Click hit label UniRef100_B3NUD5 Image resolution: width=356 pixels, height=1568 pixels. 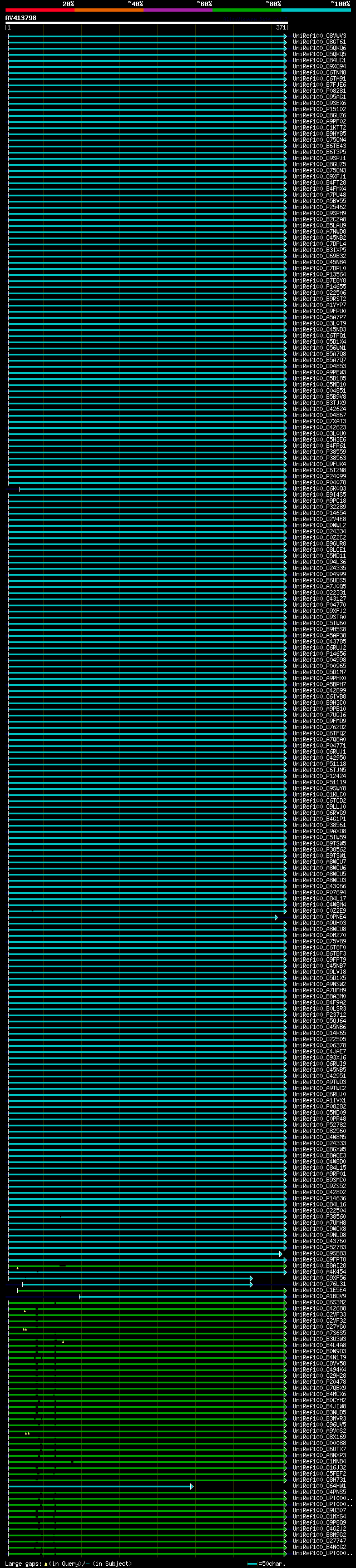pyautogui.click(x=319, y=1412)
